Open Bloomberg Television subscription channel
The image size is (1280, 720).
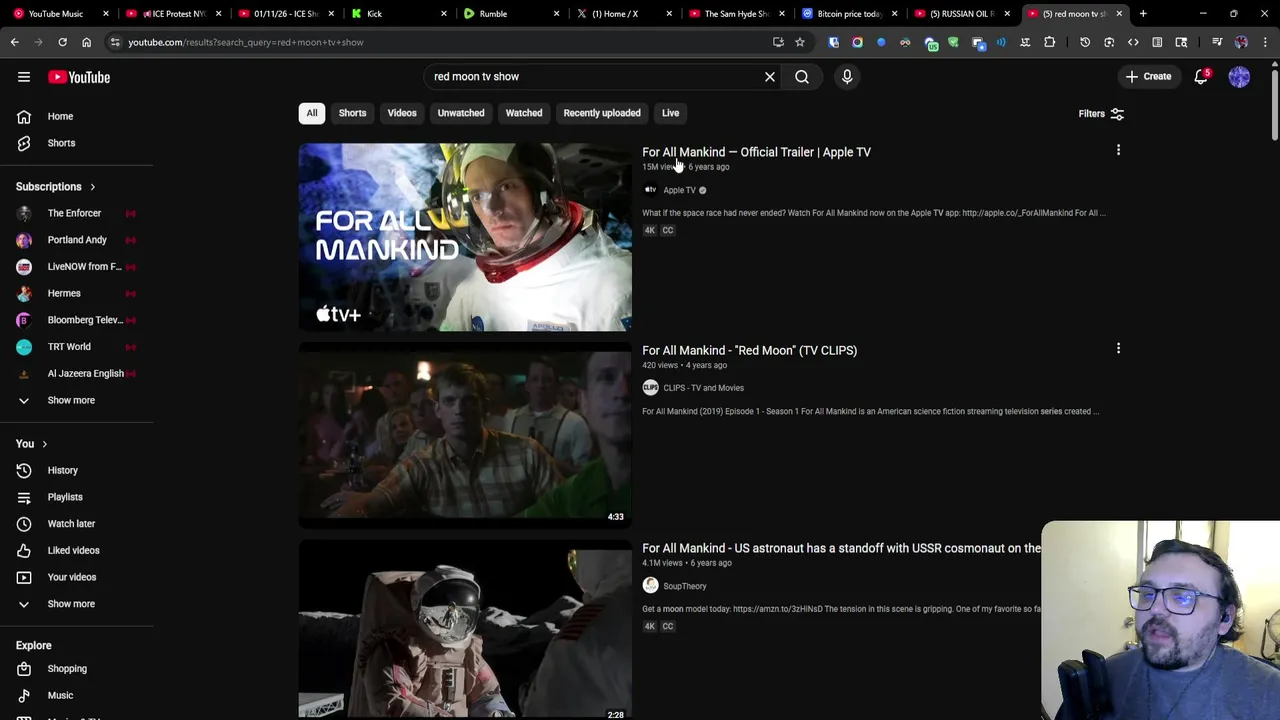point(85,320)
